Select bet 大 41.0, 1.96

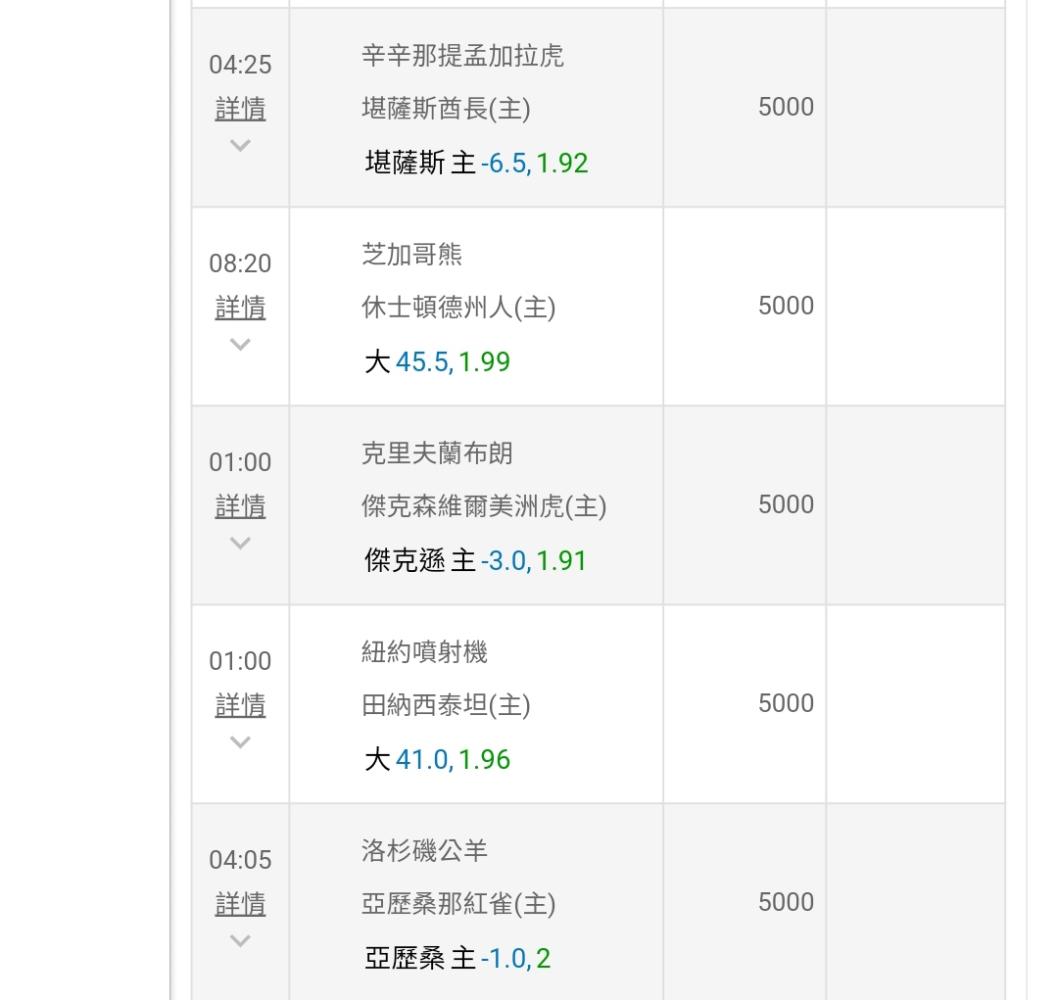[x=437, y=760]
